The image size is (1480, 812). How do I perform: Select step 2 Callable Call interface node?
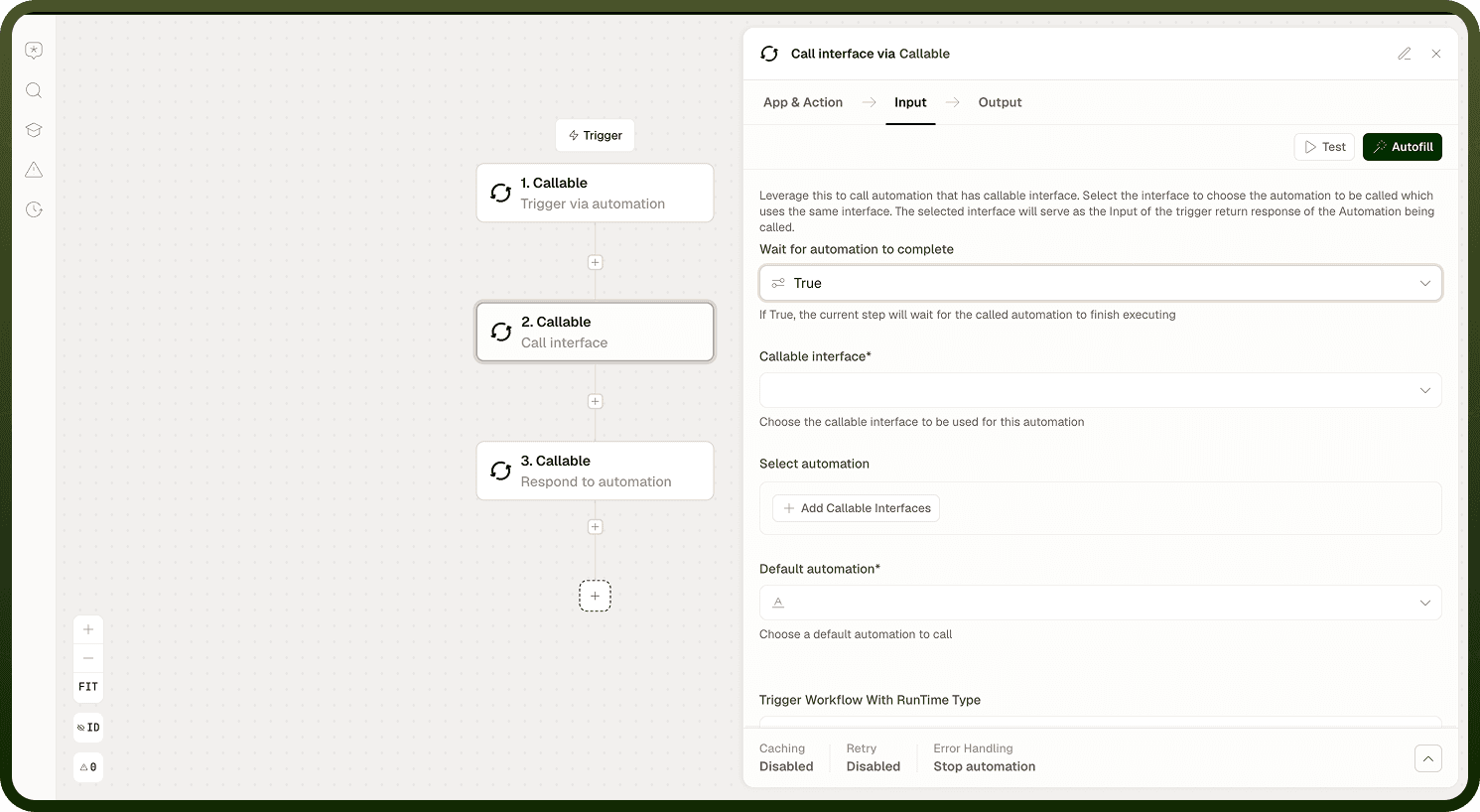click(x=595, y=332)
